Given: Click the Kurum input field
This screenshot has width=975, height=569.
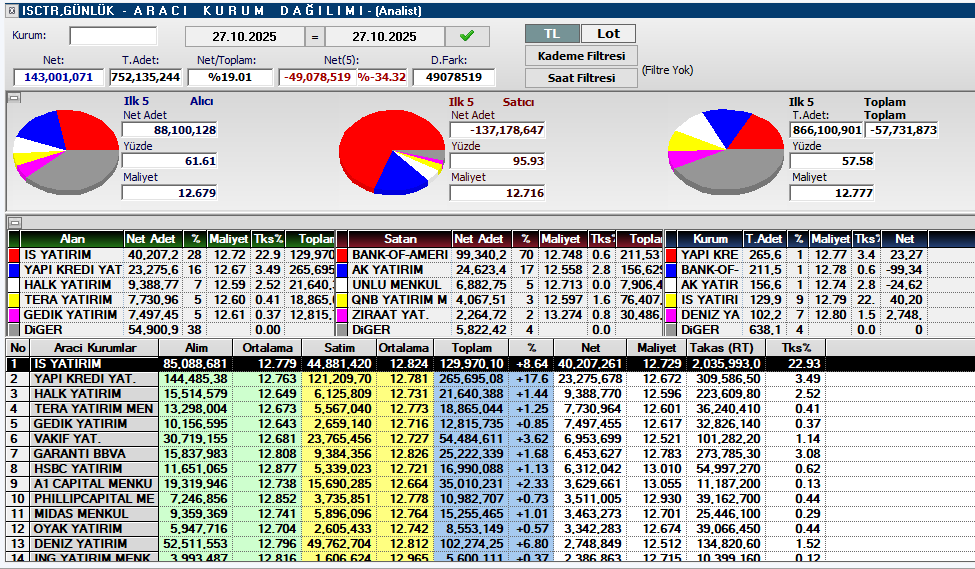Looking at the screenshot, I should click(x=113, y=36).
